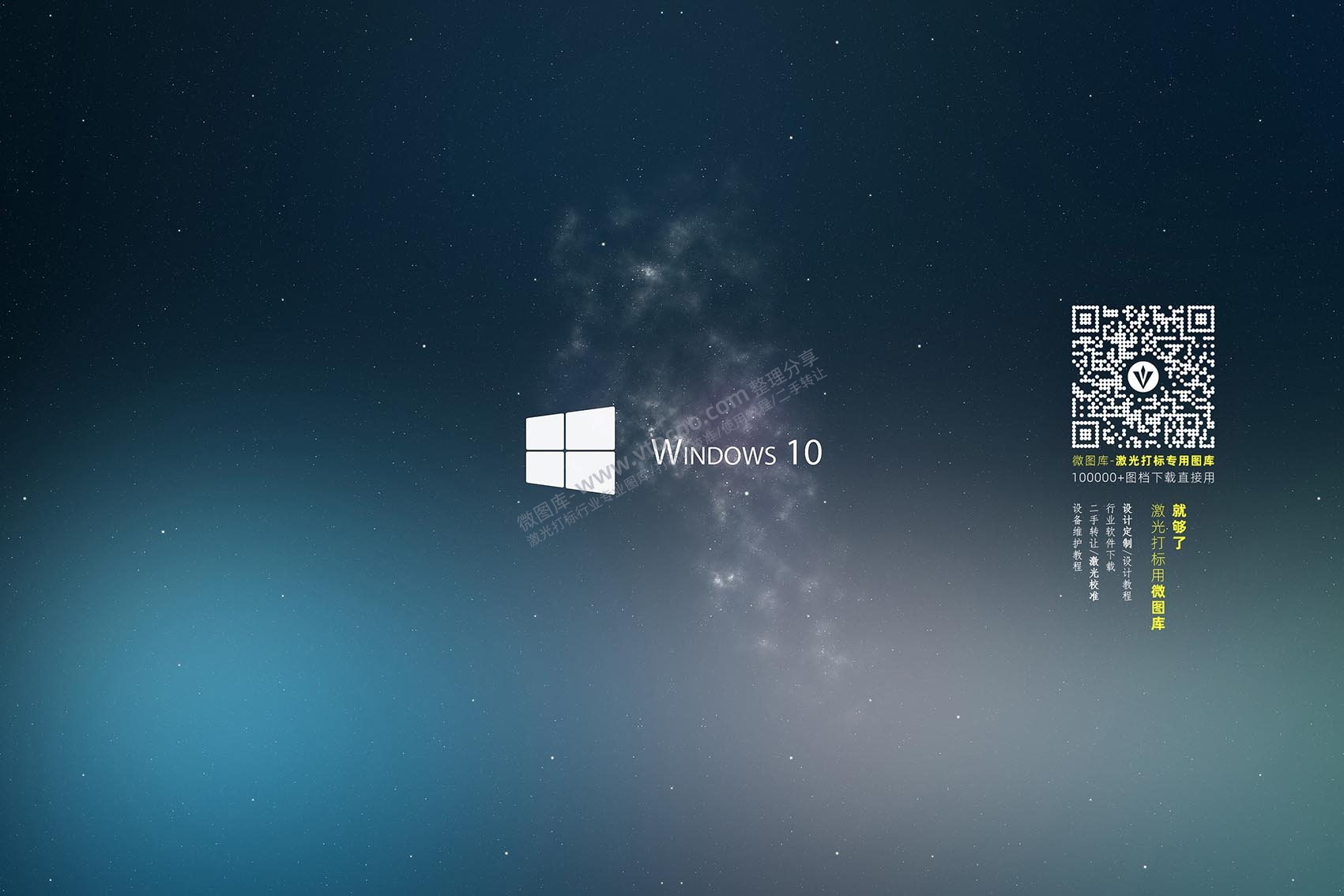The width and height of the screenshot is (1344, 896).
Task: Click the bold yellow "就够了" vertical text
Action: (x=1179, y=527)
